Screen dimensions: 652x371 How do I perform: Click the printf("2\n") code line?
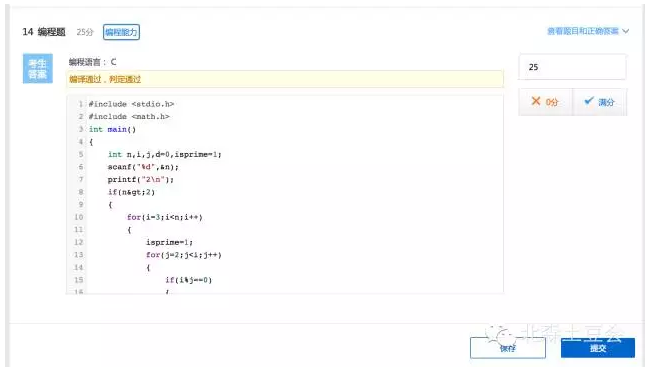tap(141, 179)
